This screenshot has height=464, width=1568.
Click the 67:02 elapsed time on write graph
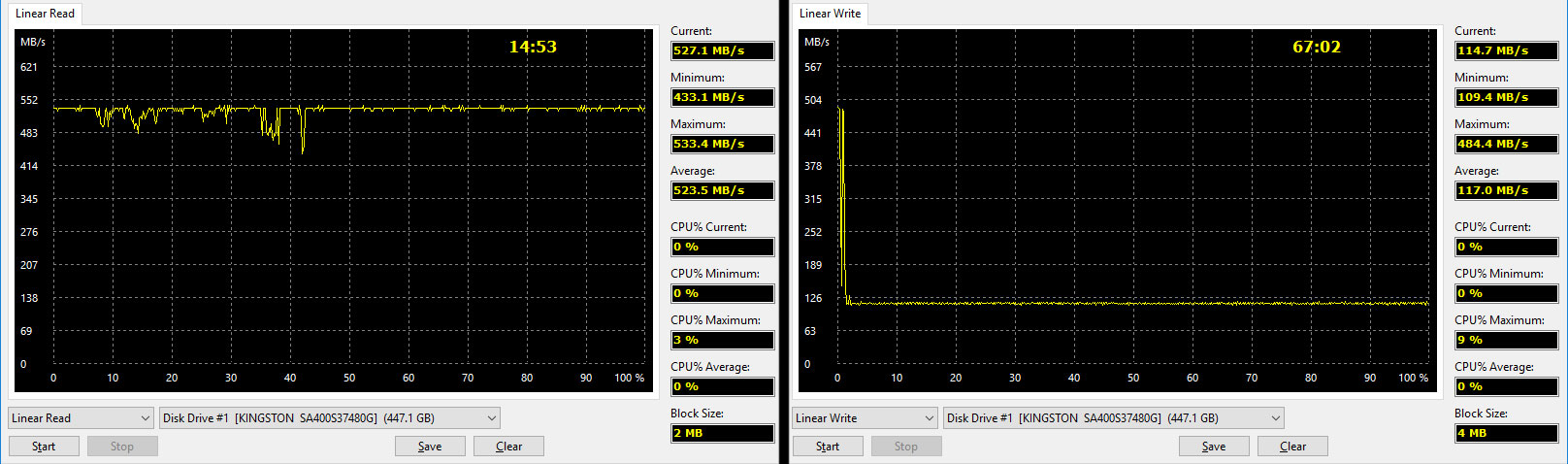[1317, 47]
